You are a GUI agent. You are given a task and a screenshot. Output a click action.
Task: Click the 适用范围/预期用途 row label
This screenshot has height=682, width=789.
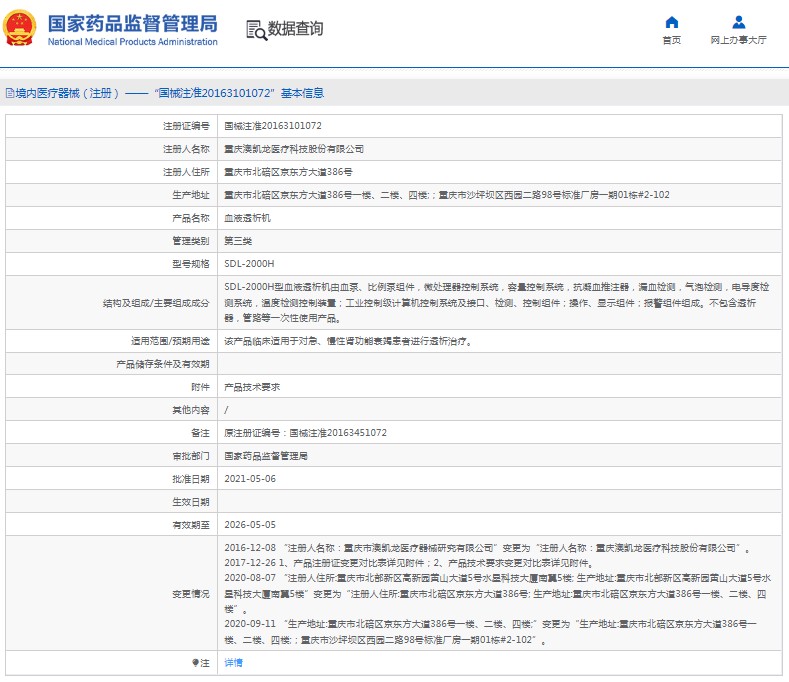click(170, 341)
